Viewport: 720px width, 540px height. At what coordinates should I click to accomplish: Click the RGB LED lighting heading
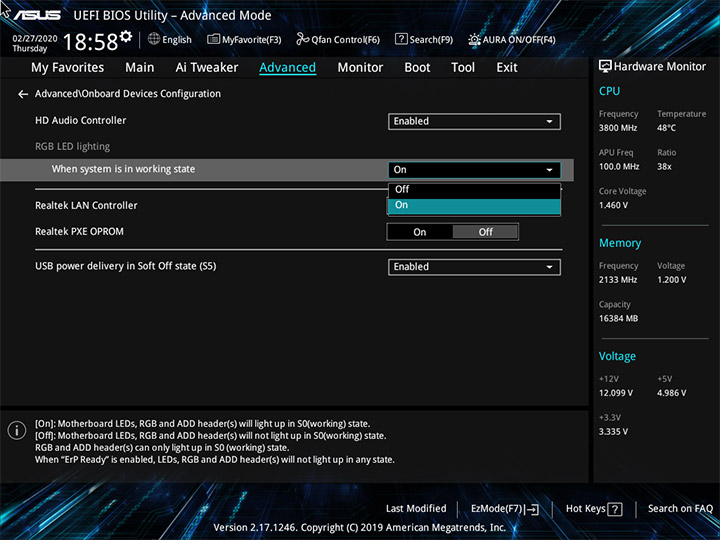pyautogui.click(x=72, y=146)
